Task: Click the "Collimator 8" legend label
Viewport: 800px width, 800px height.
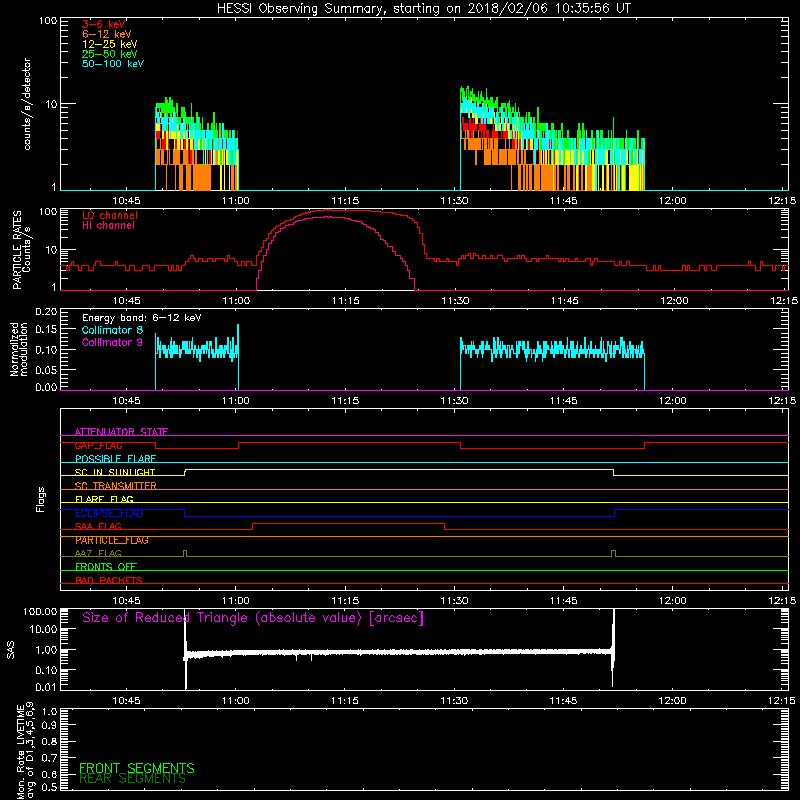Action: (112, 330)
